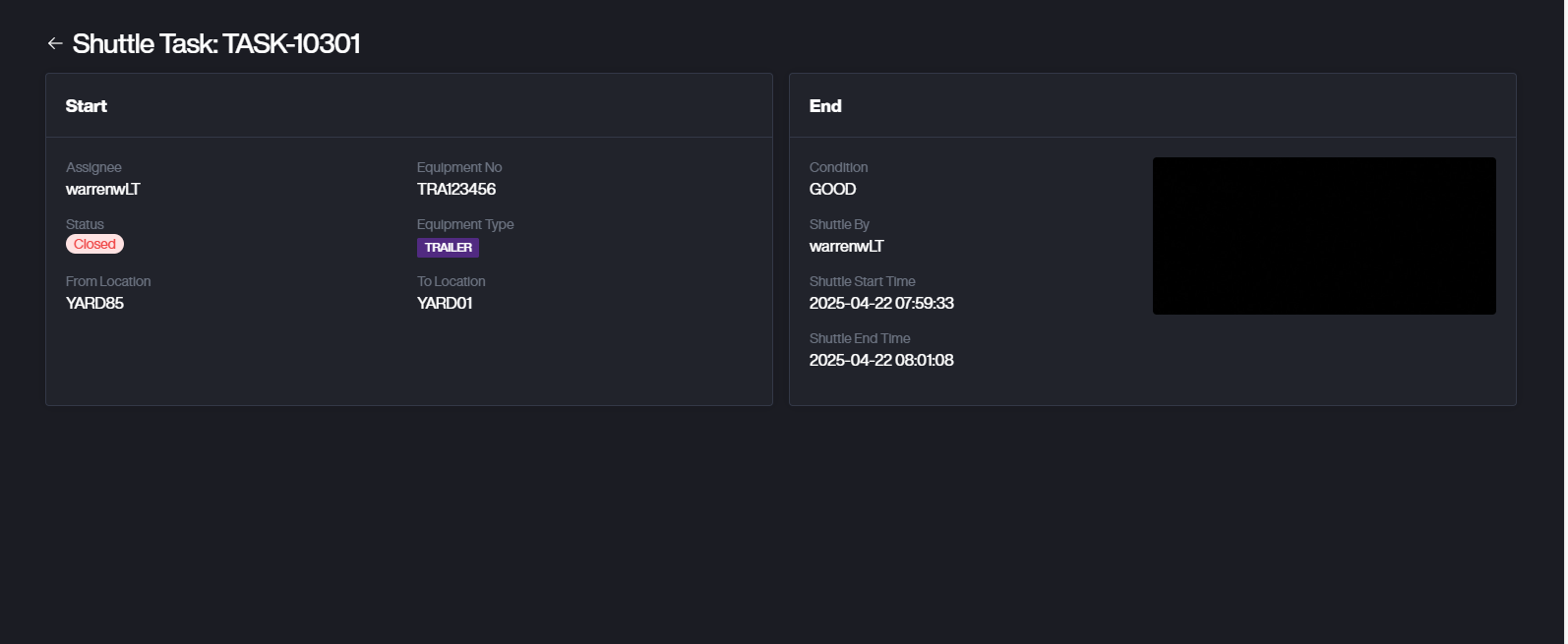This screenshot has height=644, width=1568.
Task: Click the Condition field label
Action: [838, 167]
